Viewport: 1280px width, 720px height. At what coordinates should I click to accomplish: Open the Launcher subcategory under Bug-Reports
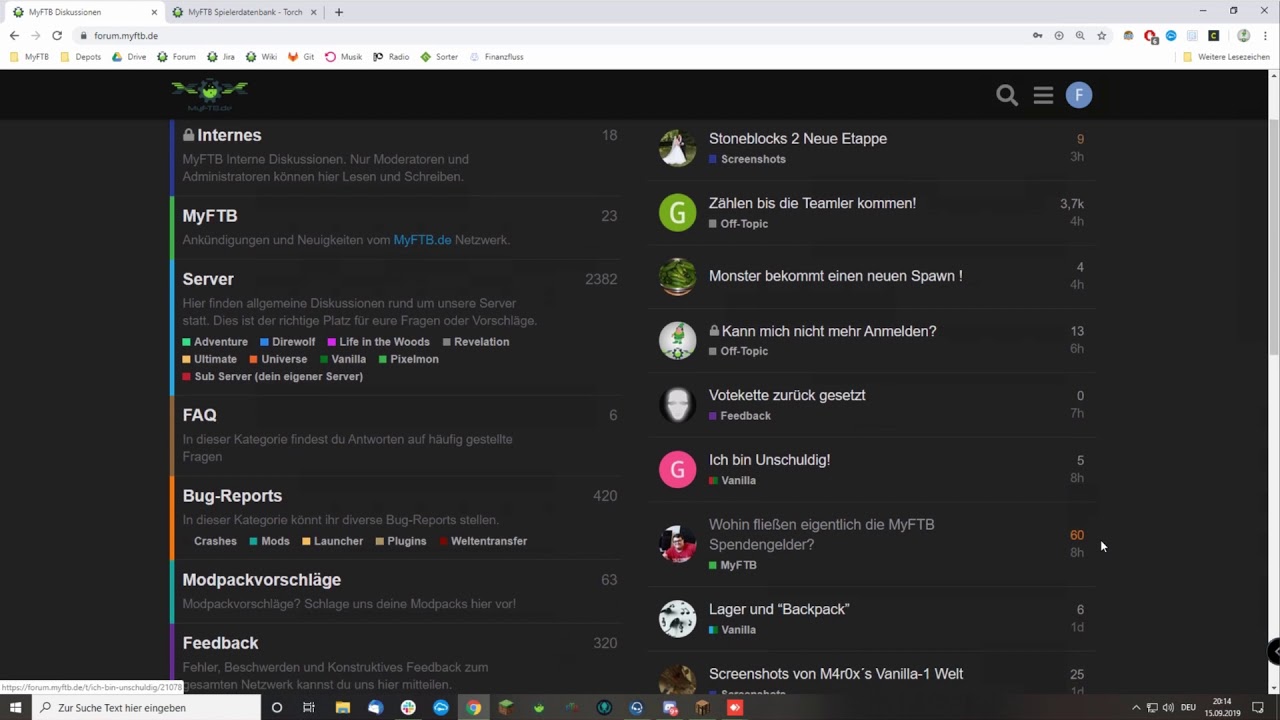pyautogui.click(x=332, y=541)
